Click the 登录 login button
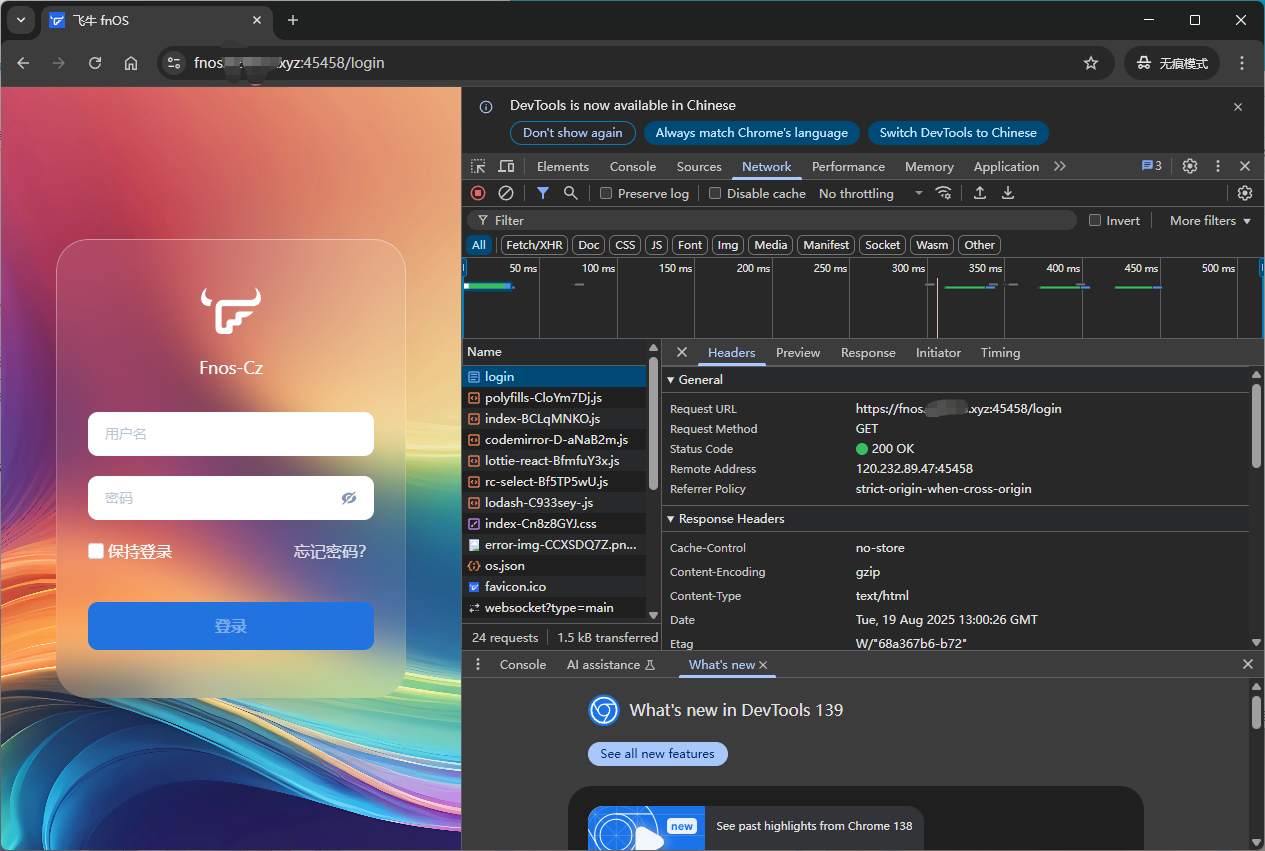Screen dimensions: 1265x851 tap(231, 626)
